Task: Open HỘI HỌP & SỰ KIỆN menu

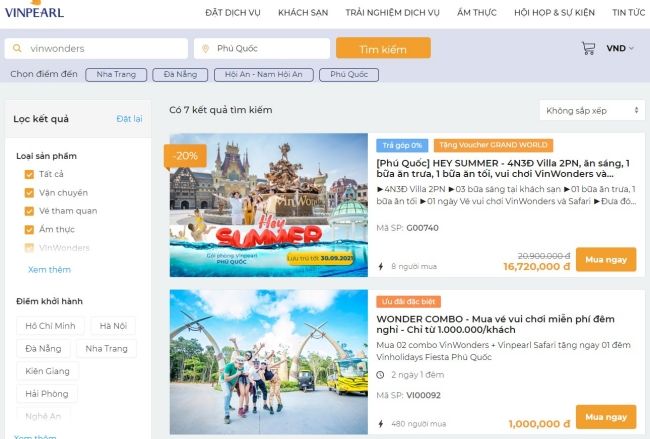Action: coord(554,13)
